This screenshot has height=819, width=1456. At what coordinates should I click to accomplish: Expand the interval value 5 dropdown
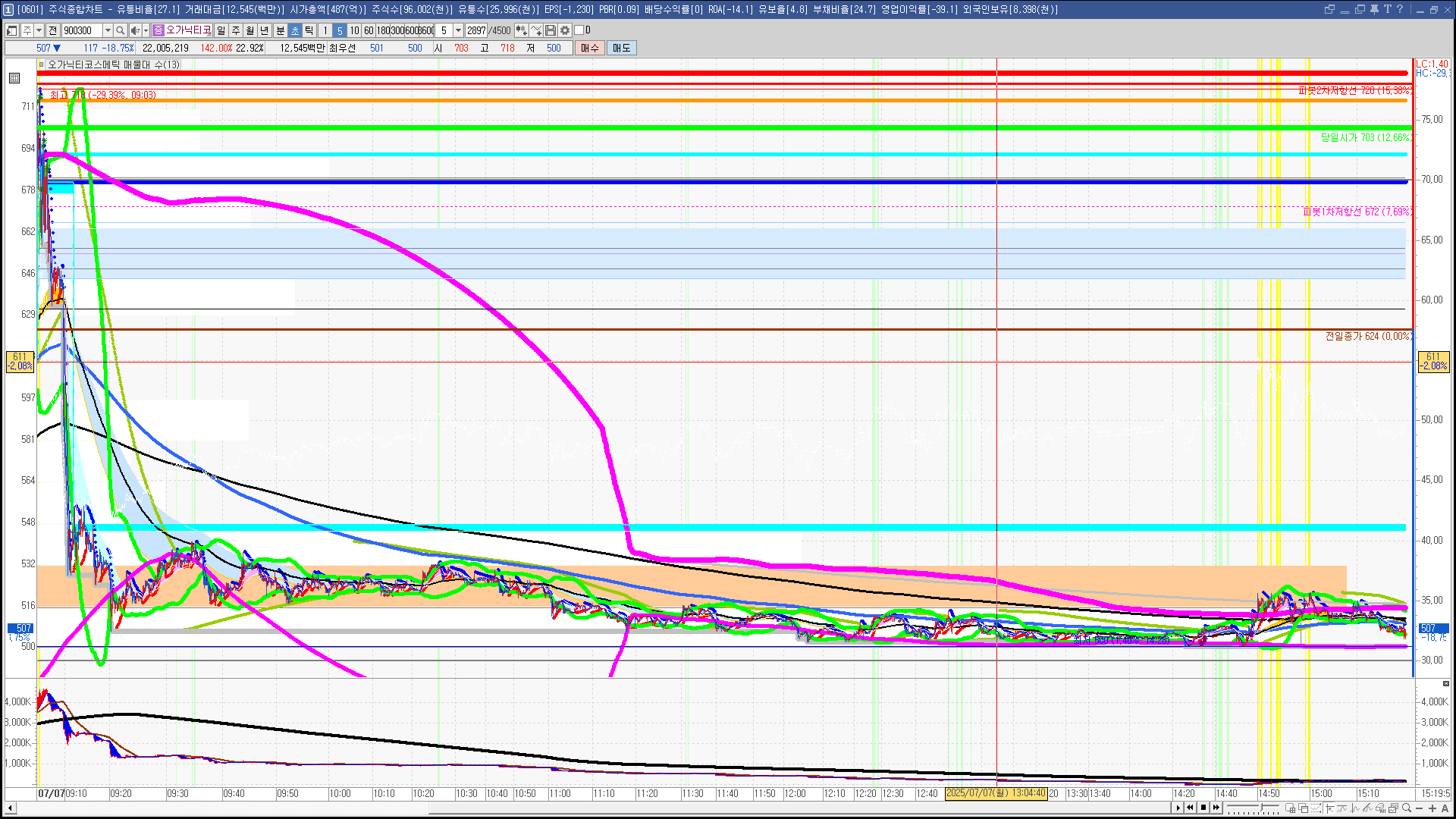coord(458,30)
